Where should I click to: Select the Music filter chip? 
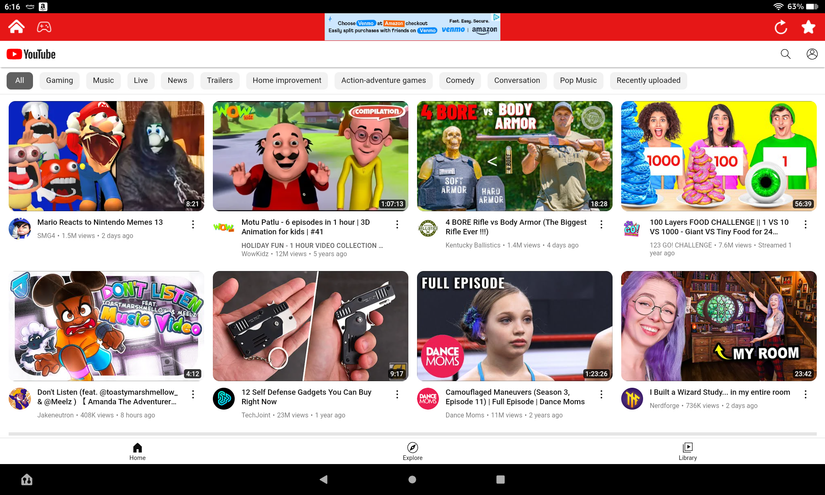pyautogui.click(x=103, y=80)
